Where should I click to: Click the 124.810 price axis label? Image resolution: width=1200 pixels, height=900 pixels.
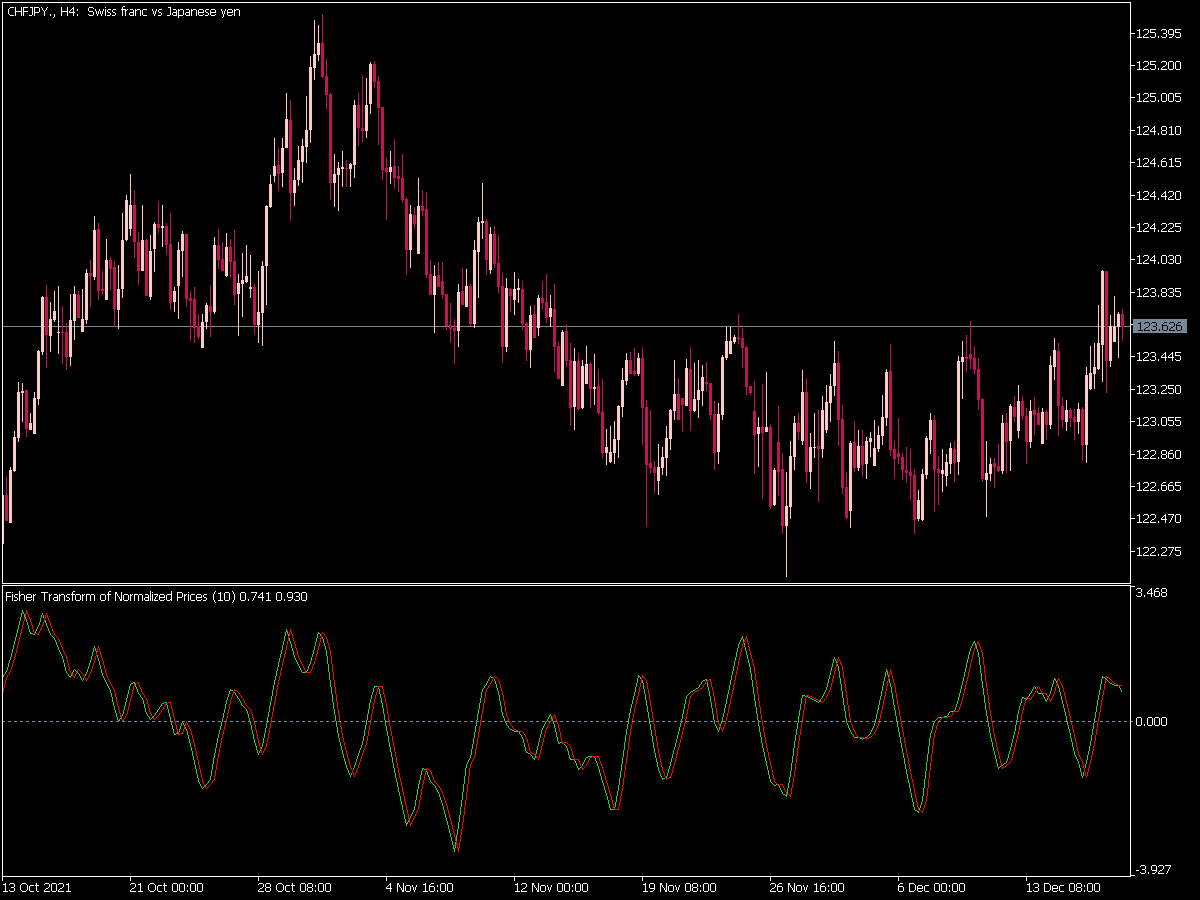(1160, 131)
